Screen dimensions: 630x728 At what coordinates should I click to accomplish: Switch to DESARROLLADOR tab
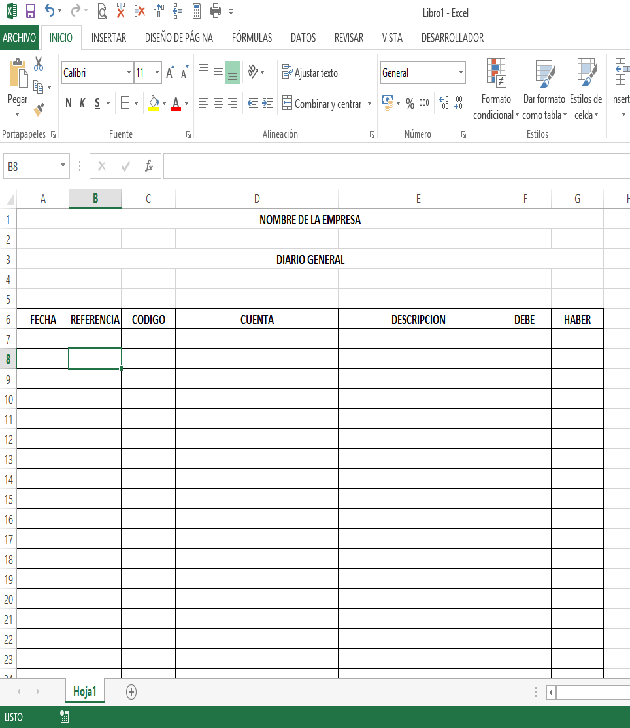pyautogui.click(x=453, y=38)
